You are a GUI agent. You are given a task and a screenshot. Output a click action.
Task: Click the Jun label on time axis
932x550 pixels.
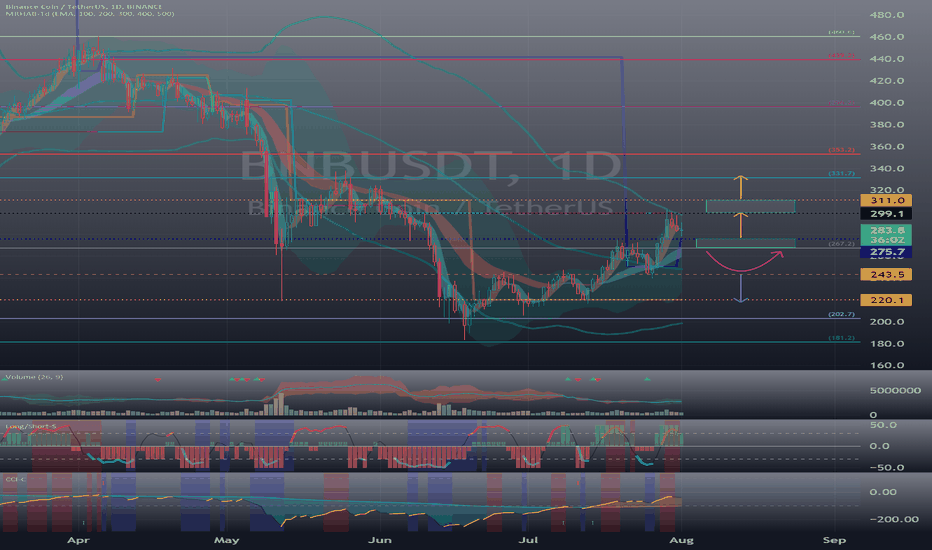(380, 540)
